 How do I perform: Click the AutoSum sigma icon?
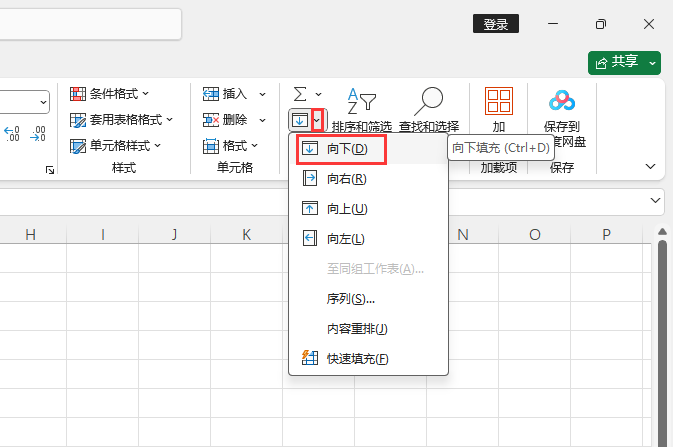click(300, 94)
